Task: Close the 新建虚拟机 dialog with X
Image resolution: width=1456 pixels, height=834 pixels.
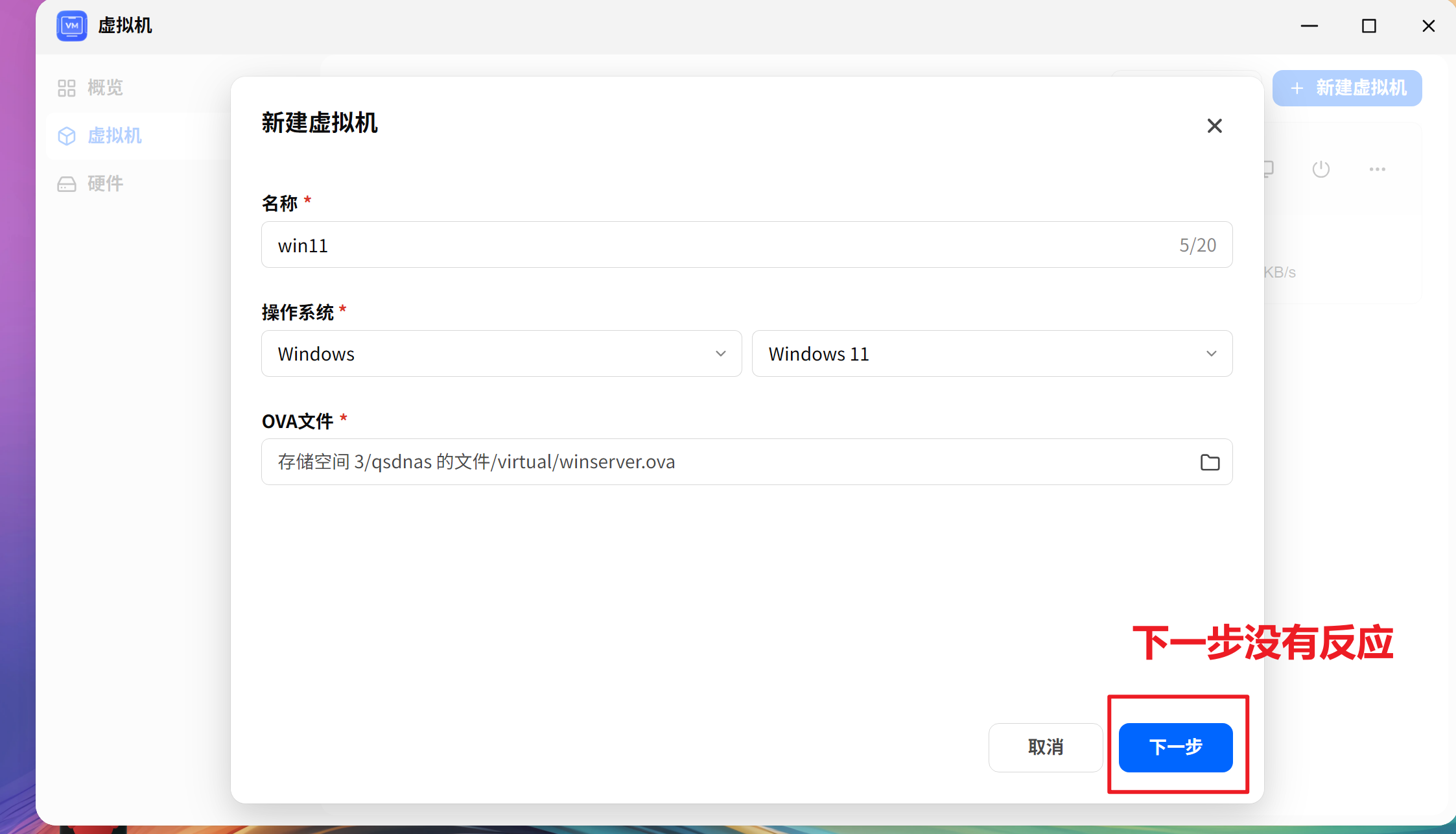Action: tap(1214, 126)
